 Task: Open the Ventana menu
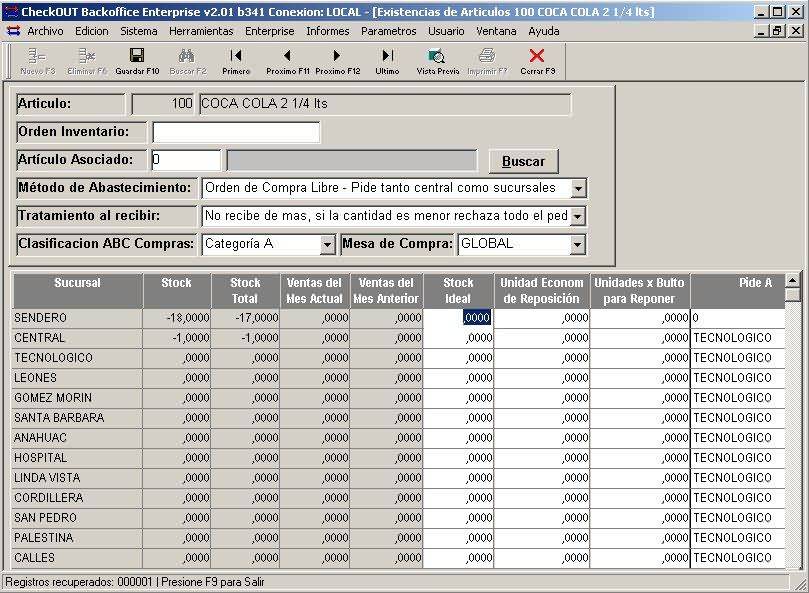point(496,31)
